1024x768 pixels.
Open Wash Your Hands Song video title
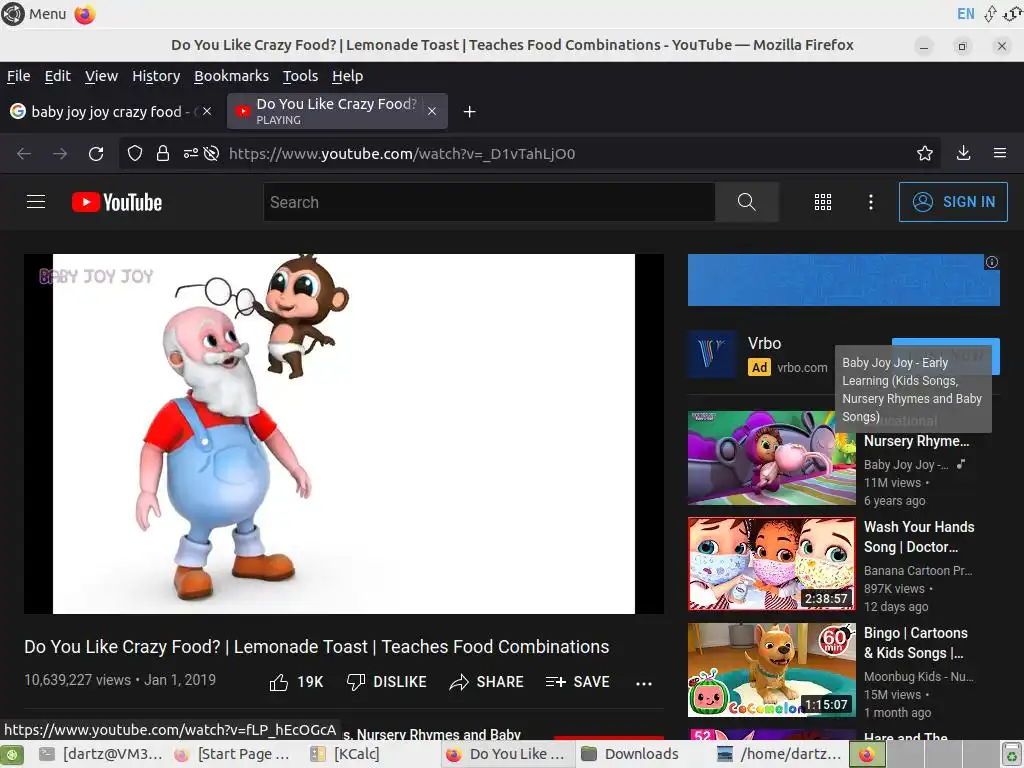[919, 537]
